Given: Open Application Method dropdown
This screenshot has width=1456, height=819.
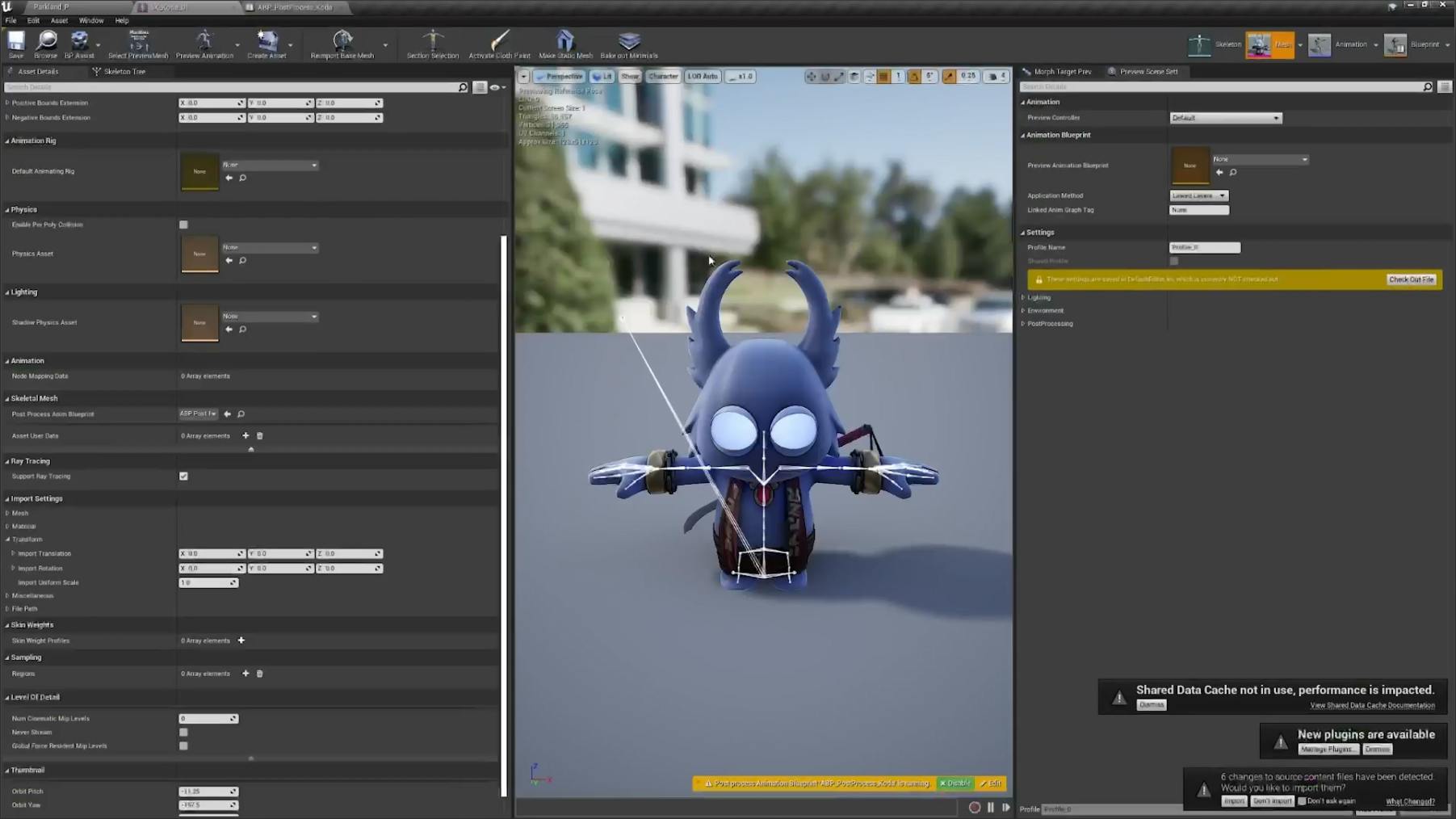Looking at the screenshot, I should point(1199,195).
